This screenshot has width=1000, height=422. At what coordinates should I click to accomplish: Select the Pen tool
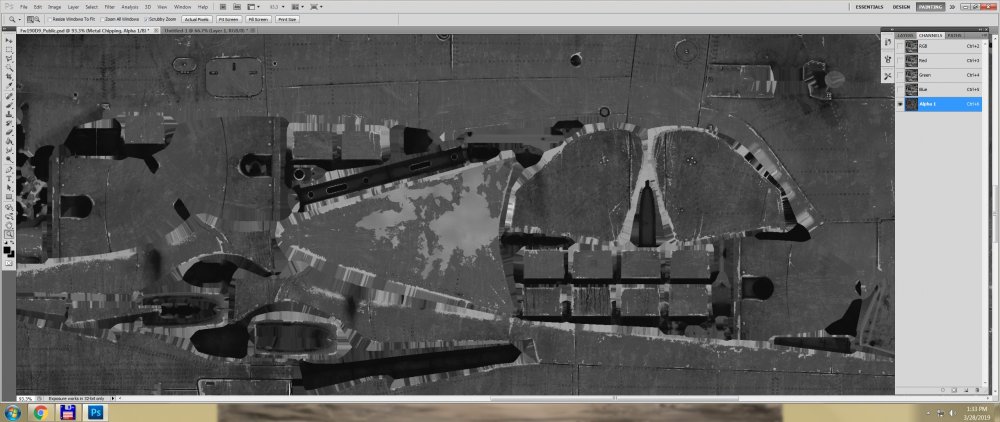point(10,169)
